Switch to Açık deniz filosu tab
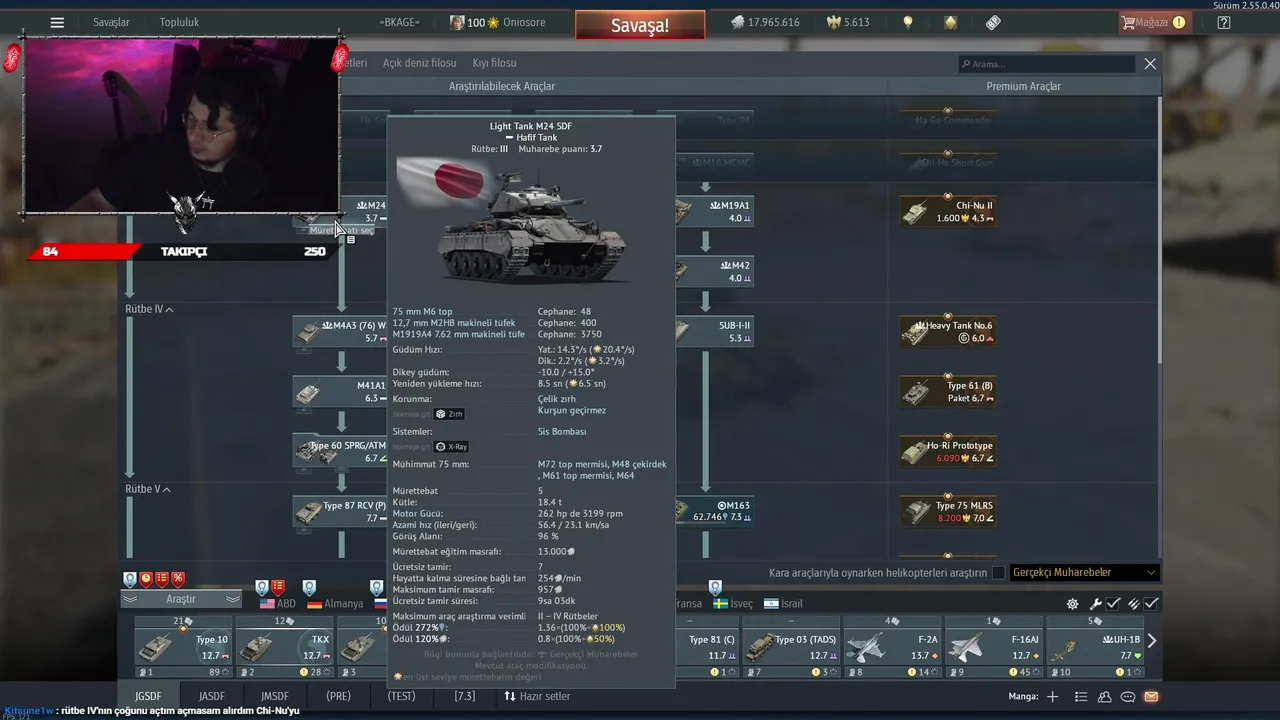 tap(419, 62)
